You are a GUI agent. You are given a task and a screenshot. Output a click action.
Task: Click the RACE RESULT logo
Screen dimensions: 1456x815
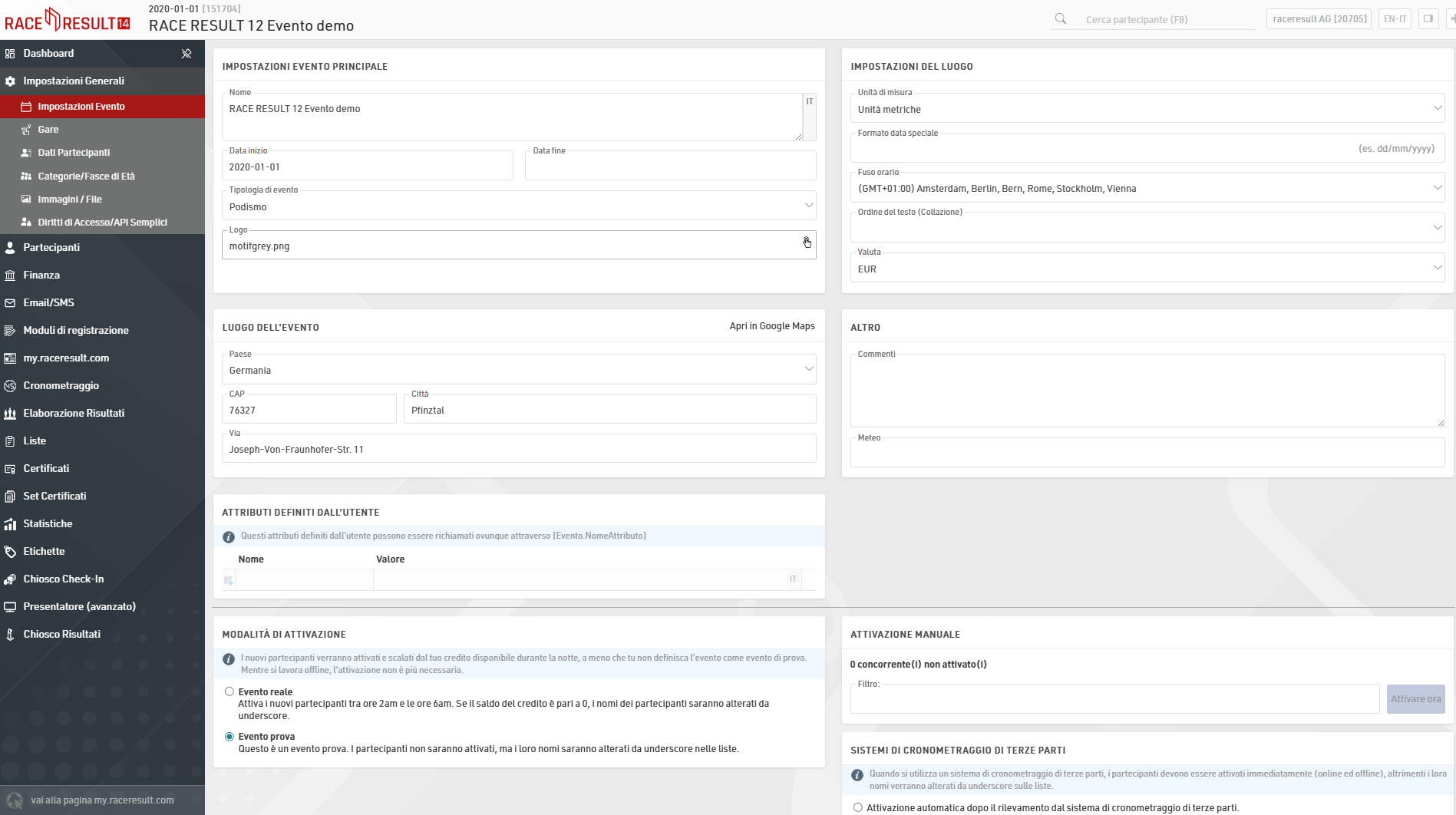coord(68,21)
